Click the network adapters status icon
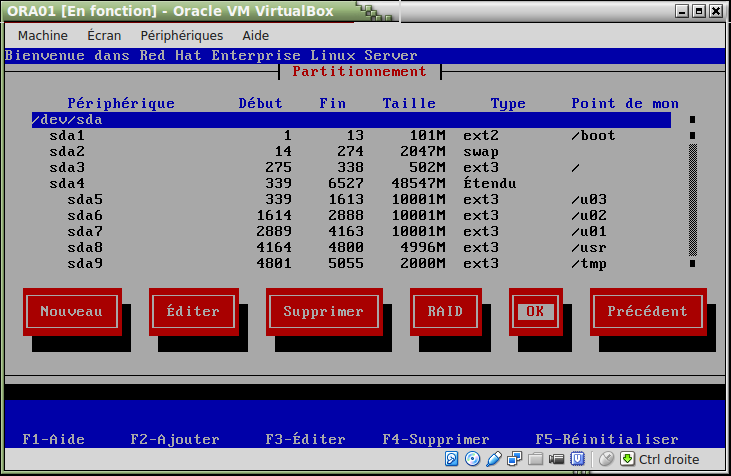Image resolution: width=731 pixels, height=476 pixels. tap(515, 459)
